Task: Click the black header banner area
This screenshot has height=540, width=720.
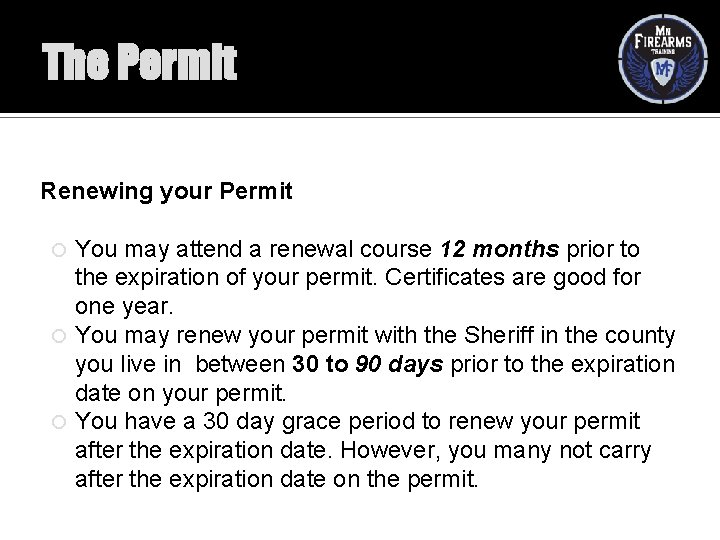Action: point(360,56)
